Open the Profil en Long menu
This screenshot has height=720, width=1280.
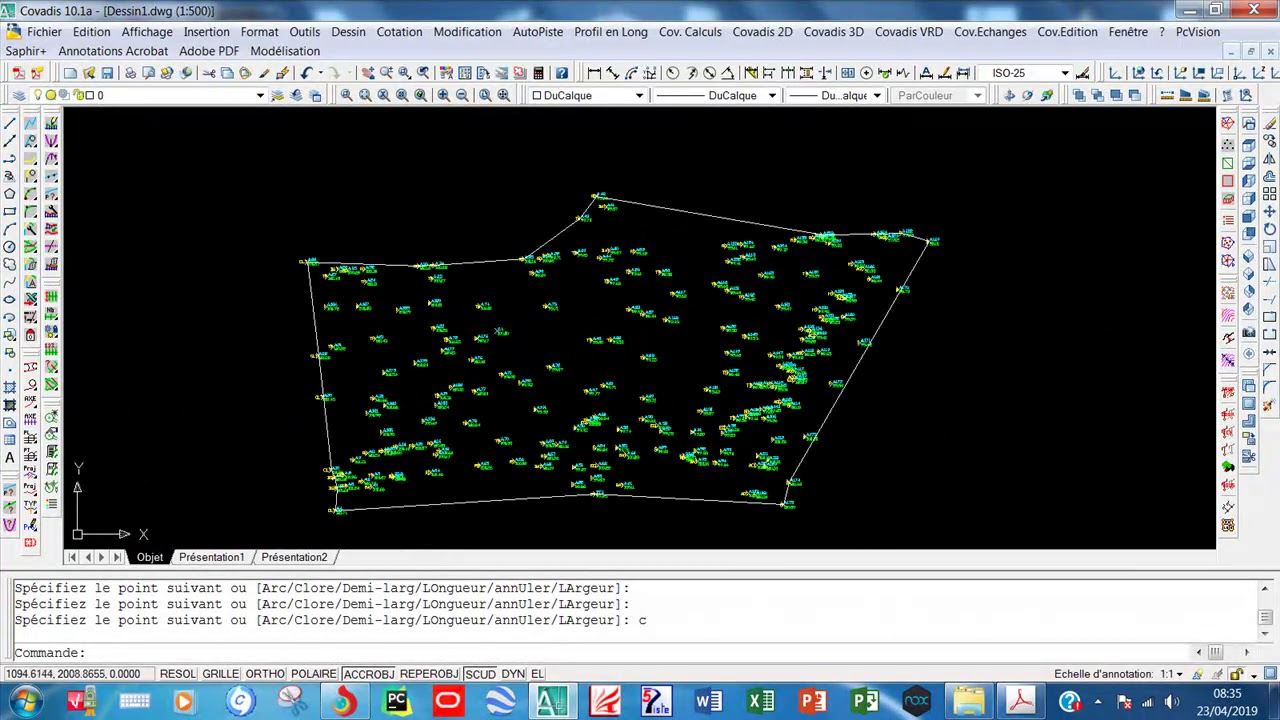(610, 32)
